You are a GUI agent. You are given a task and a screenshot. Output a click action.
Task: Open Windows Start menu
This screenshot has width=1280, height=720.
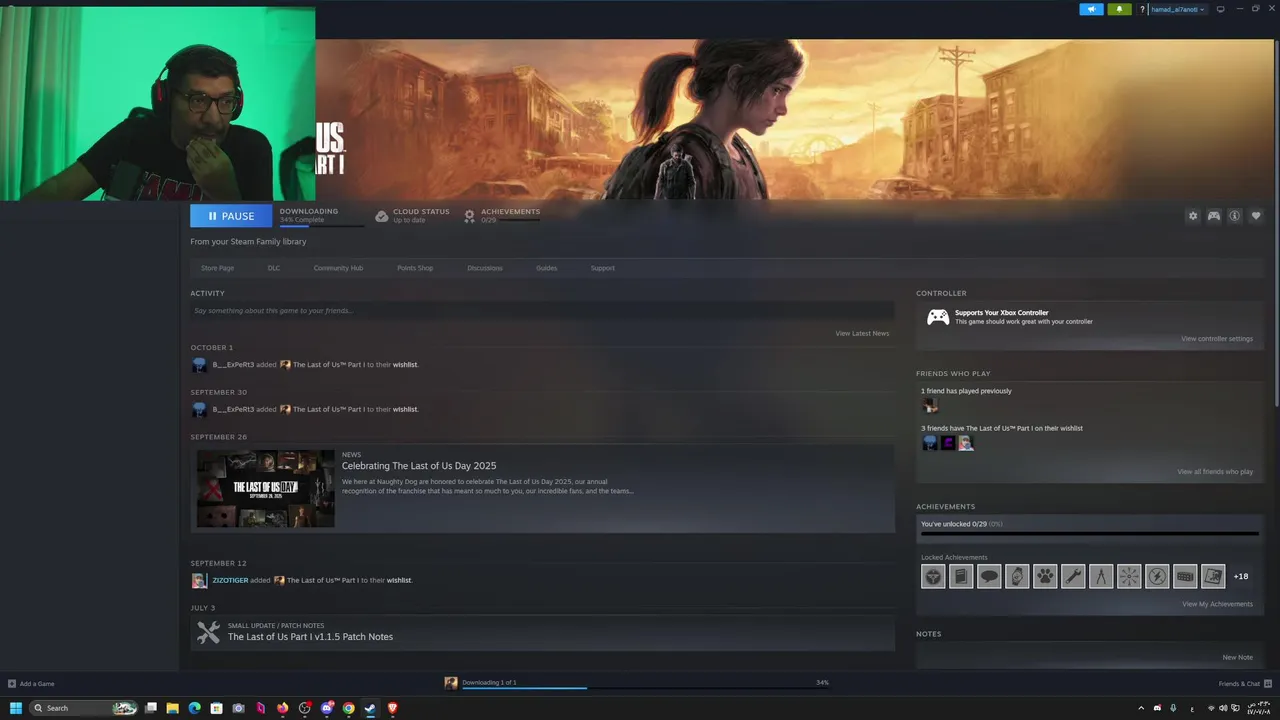[16, 708]
